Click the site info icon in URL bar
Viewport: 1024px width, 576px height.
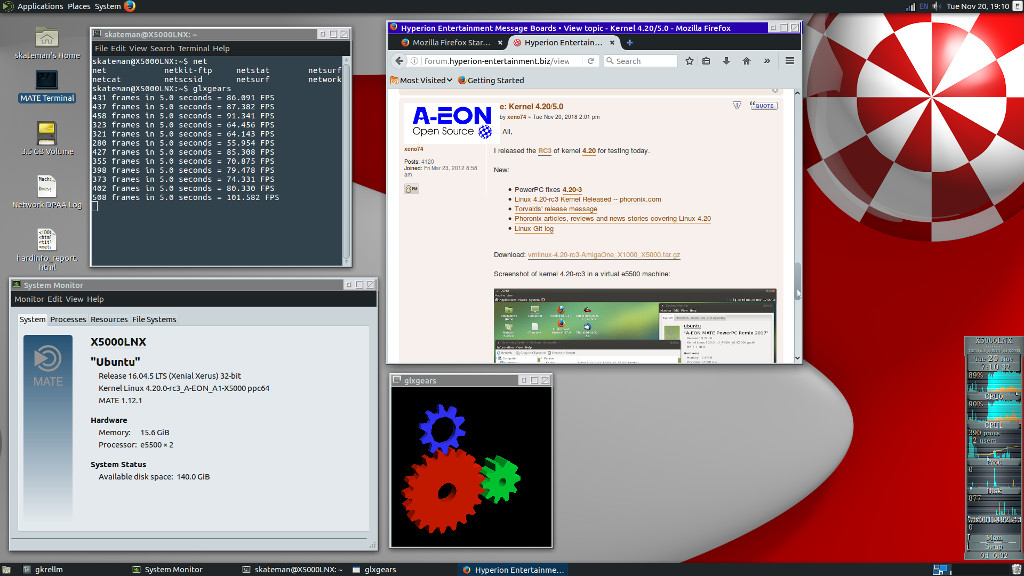(x=414, y=61)
